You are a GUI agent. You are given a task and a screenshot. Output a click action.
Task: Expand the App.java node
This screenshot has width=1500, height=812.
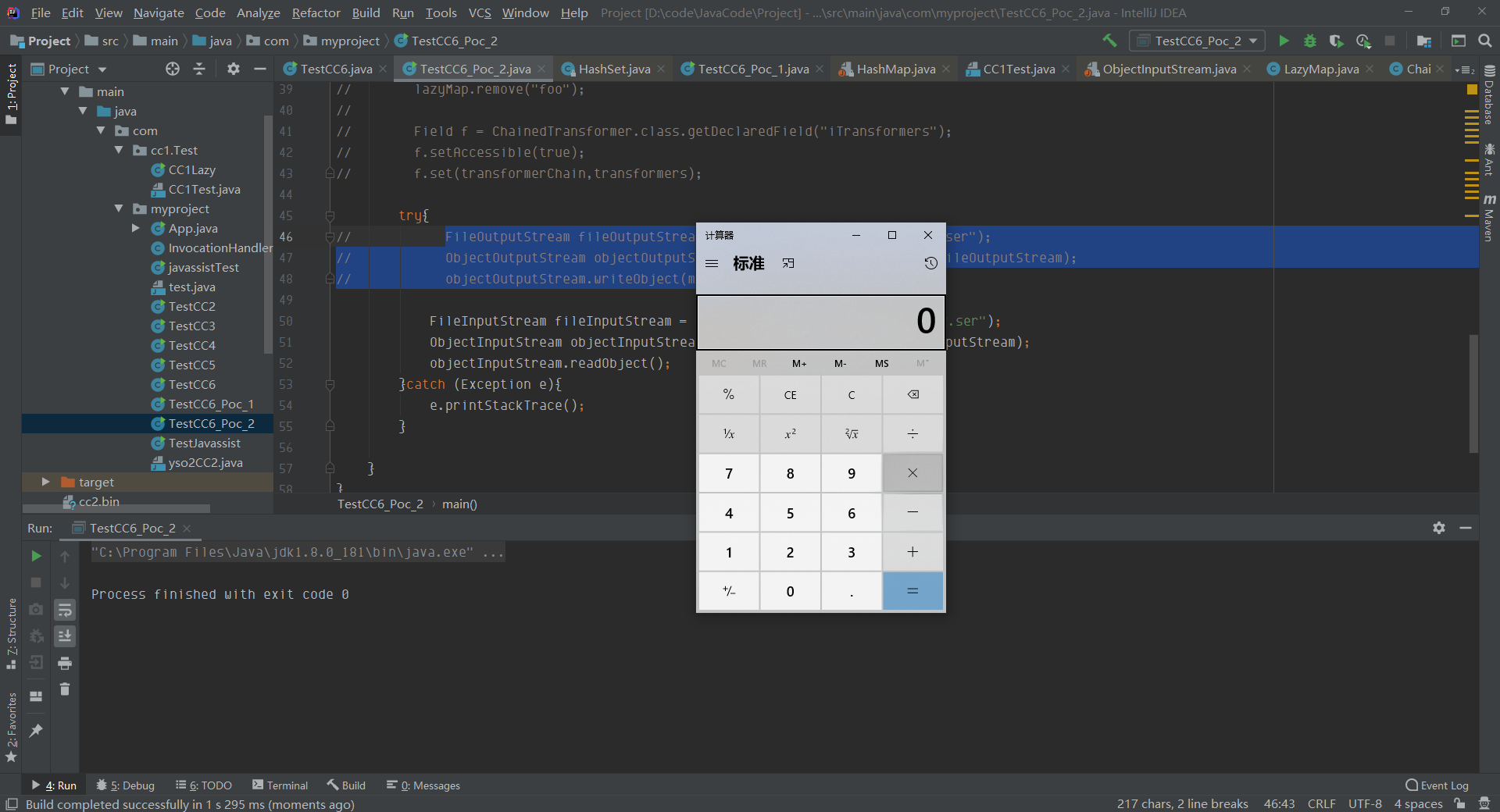point(136,228)
